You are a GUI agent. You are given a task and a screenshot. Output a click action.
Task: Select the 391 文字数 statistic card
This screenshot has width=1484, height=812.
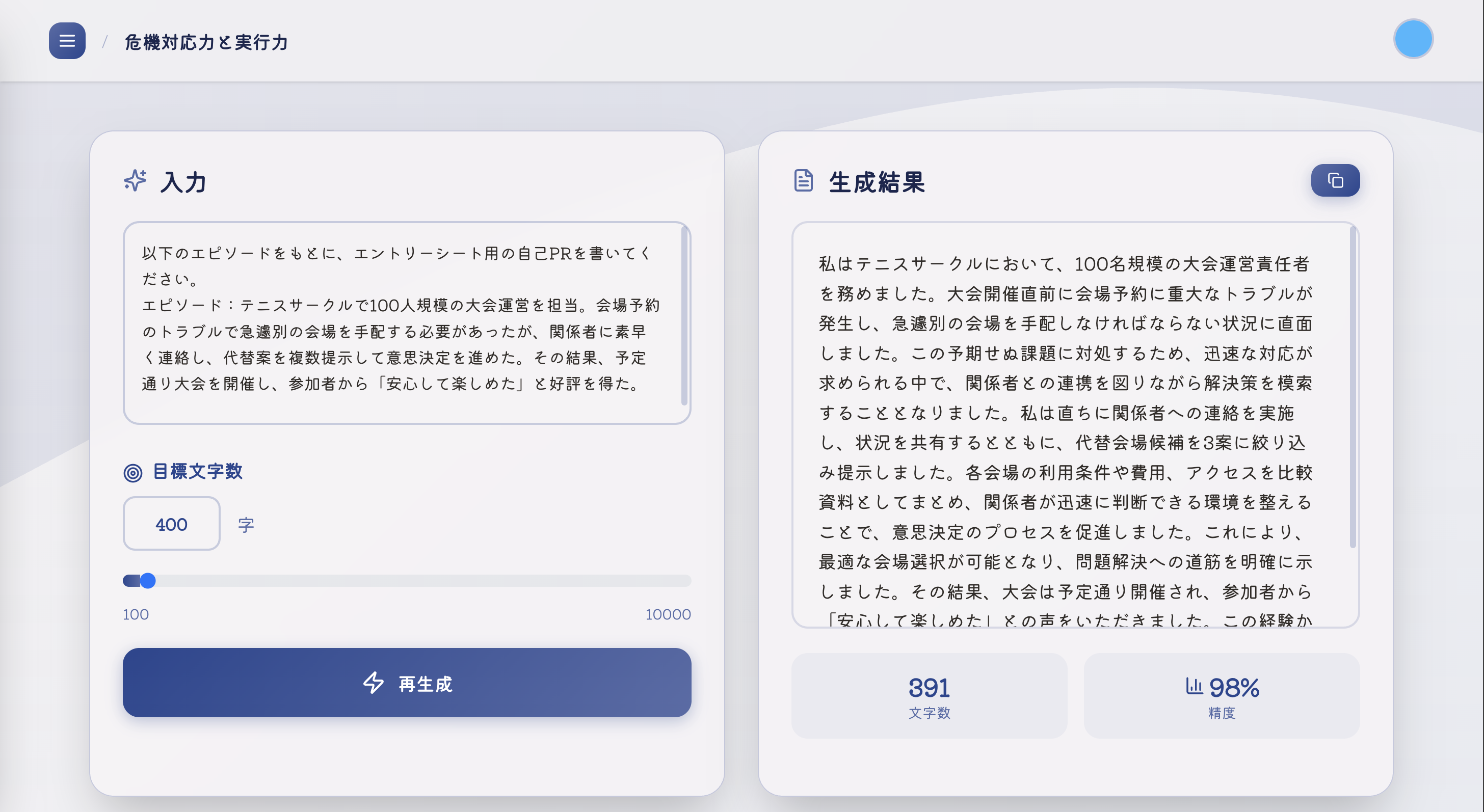click(x=929, y=696)
